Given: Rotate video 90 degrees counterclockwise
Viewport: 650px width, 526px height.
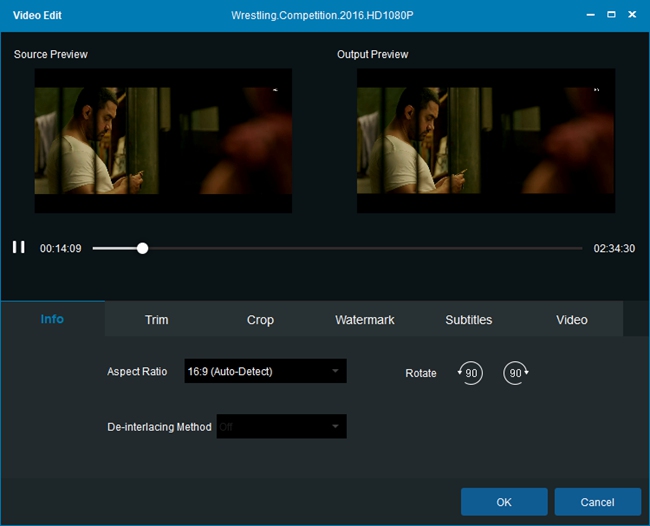Looking at the screenshot, I should [470, 373].
